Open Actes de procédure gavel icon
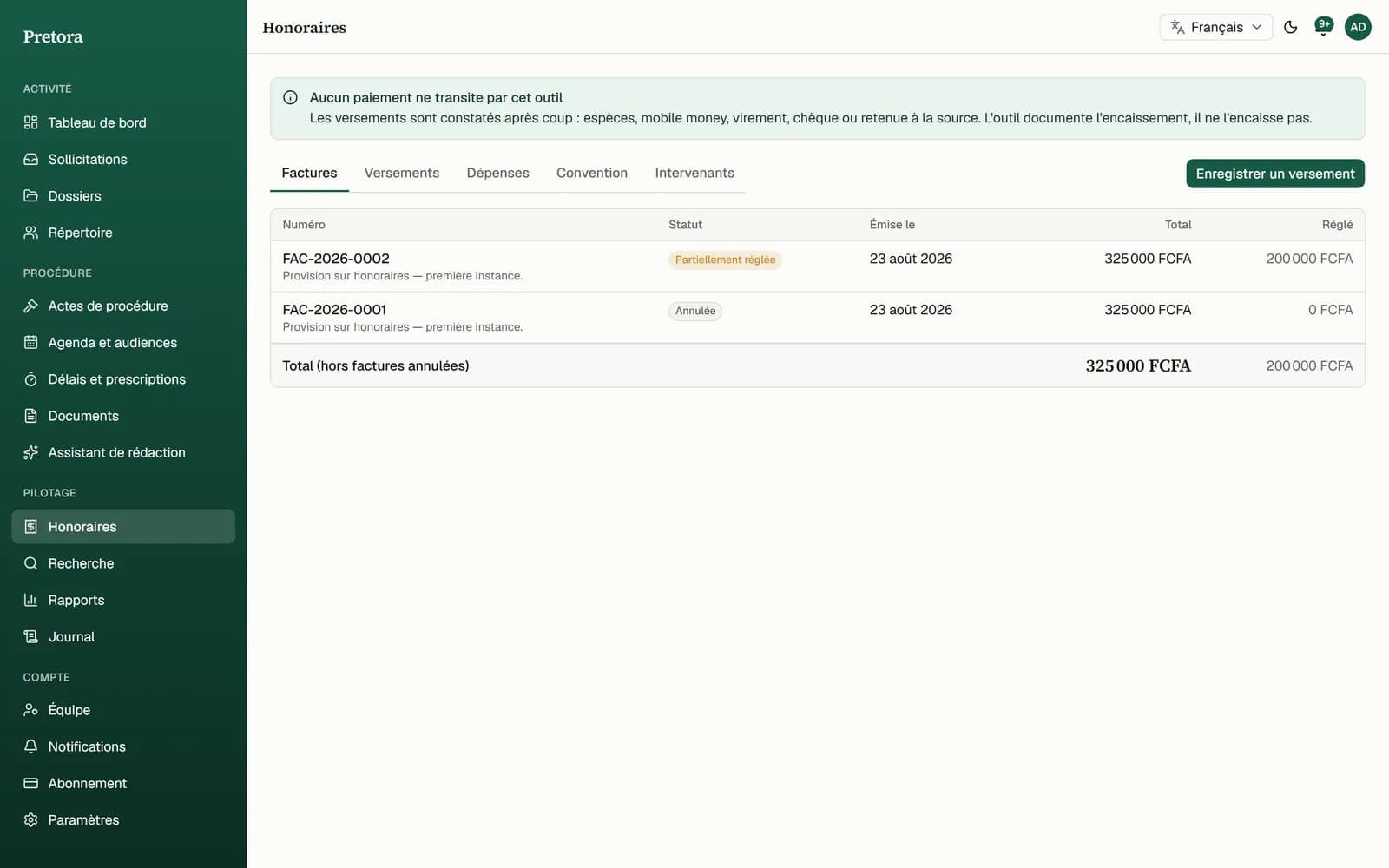1389x868 pixels. (x=30, y=306)
